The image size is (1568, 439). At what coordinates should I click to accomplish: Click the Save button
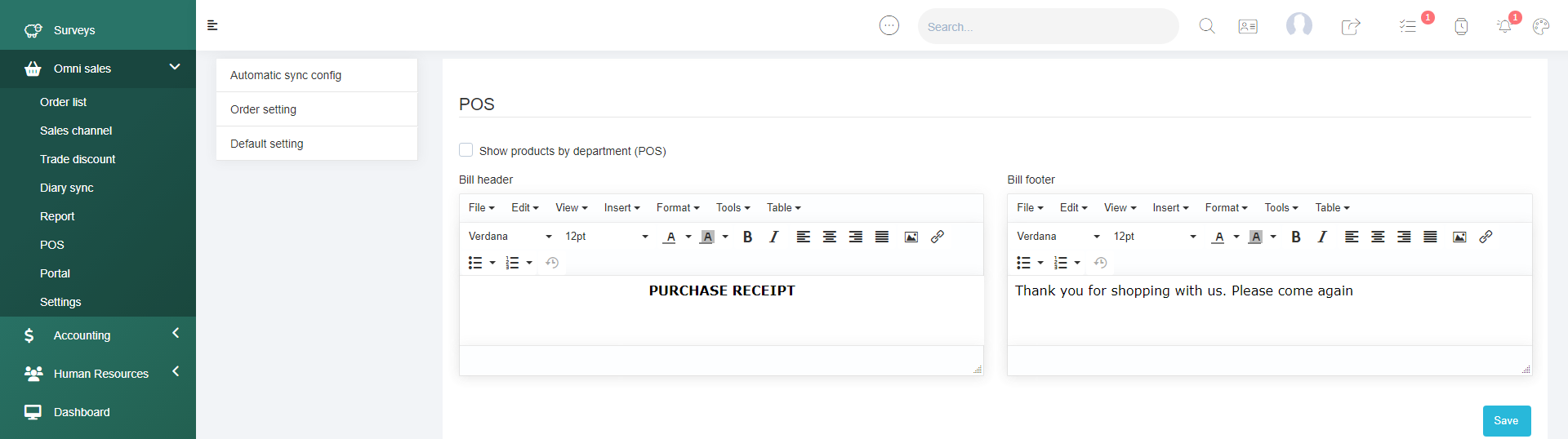tap(1506, 421)
